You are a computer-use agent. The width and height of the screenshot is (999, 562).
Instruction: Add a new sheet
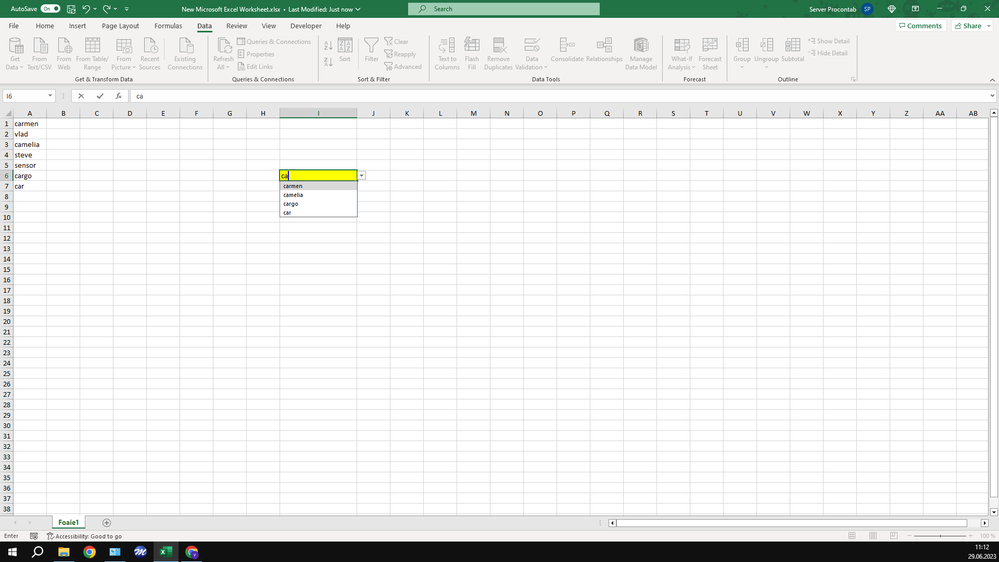click(x=106, y=522)
